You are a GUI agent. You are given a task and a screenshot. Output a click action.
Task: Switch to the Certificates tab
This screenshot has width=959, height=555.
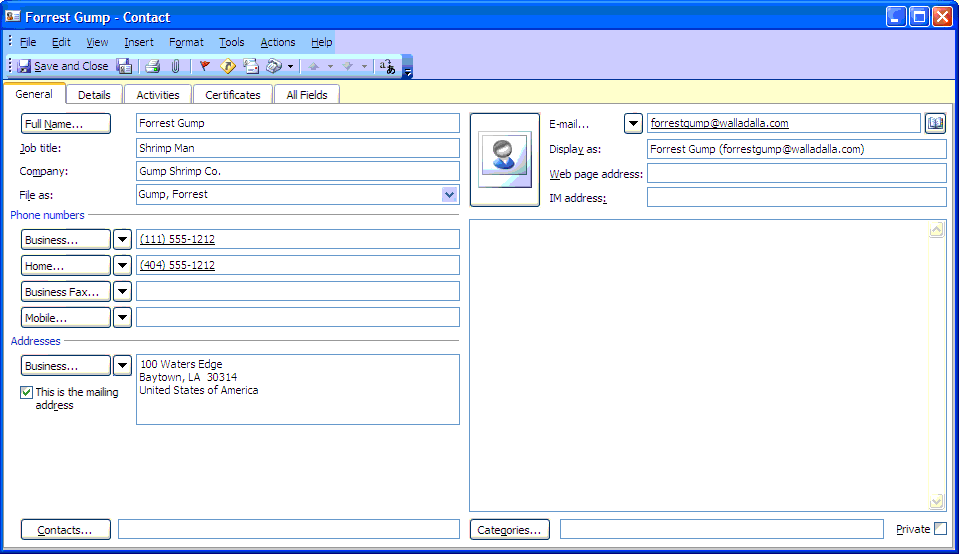click(x=233, y=95)
